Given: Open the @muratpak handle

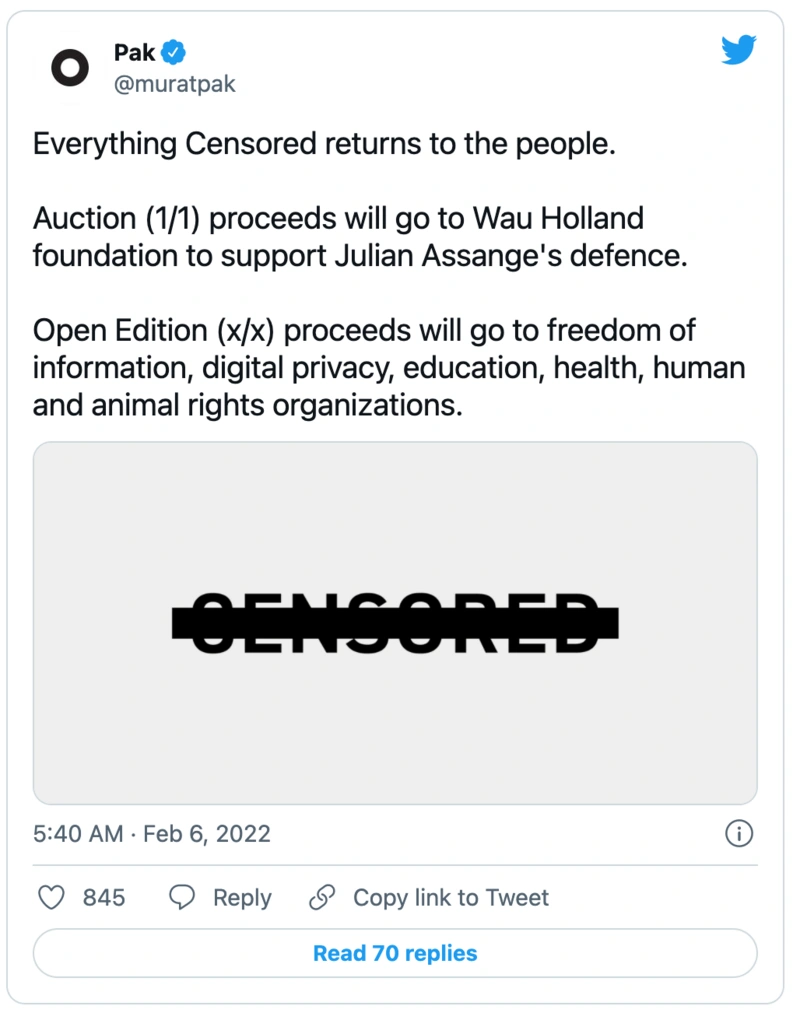Looking at the screenshot, I should 174,84.
